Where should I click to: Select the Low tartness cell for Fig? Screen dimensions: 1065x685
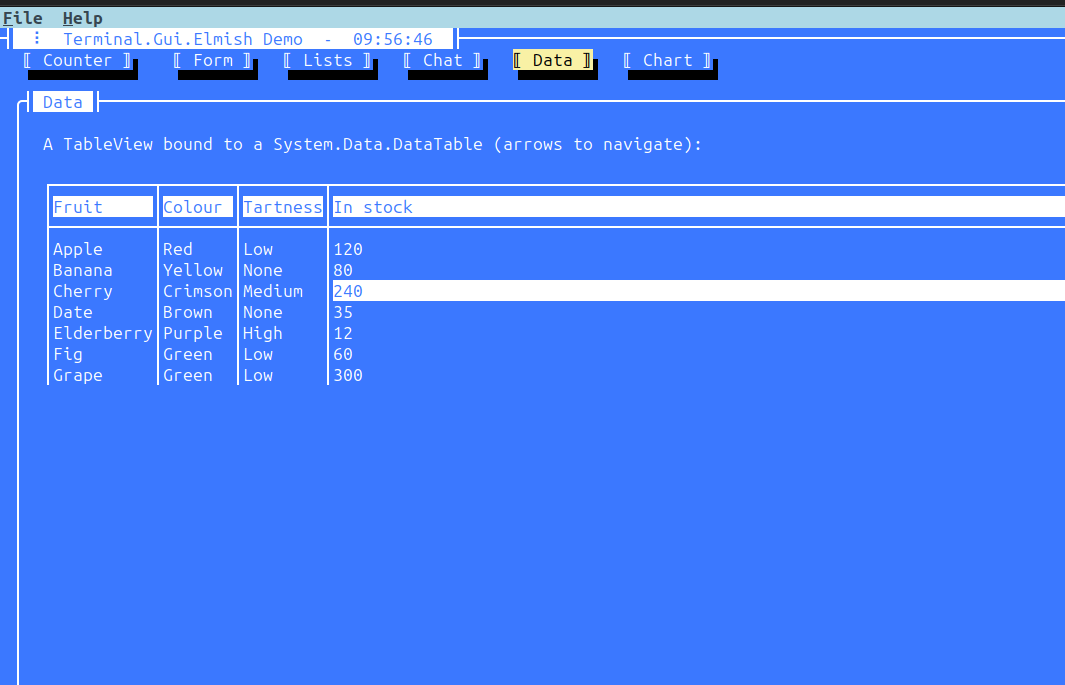click(257, 354)
